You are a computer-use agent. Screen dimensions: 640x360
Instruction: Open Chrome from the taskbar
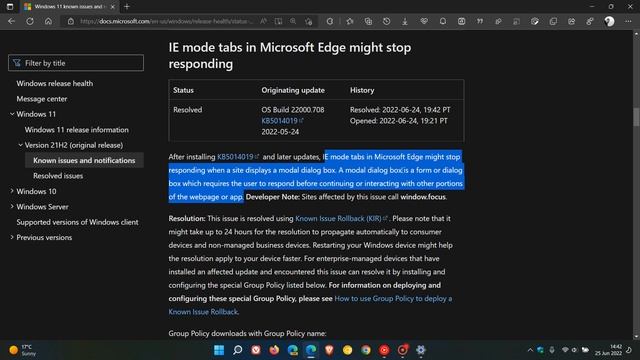pyautogui.click(x=366, y=350)
